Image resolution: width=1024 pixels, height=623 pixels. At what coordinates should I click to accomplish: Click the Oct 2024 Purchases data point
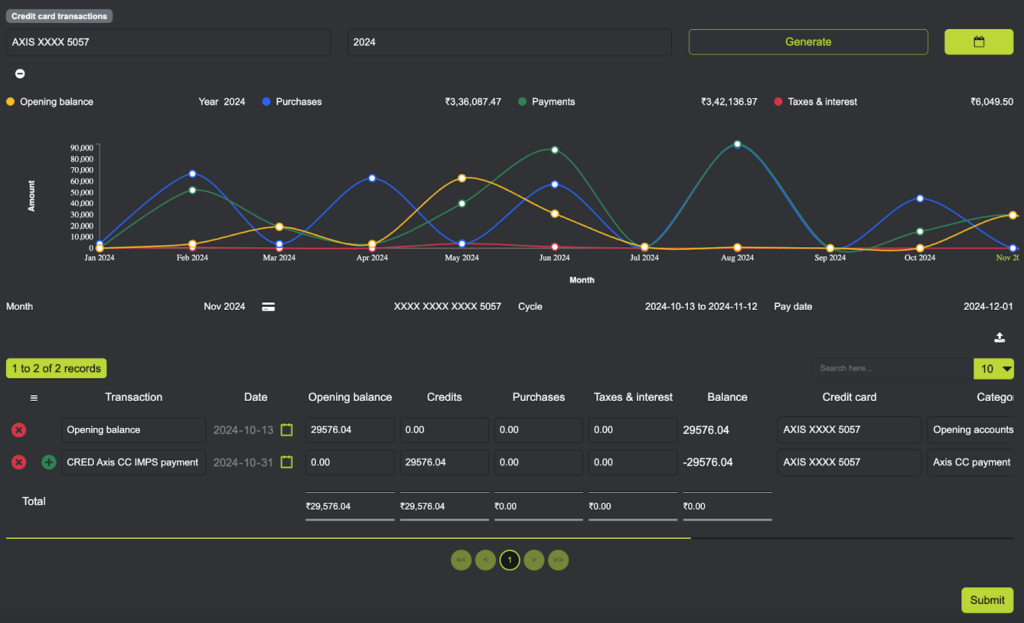coord(920,199)
